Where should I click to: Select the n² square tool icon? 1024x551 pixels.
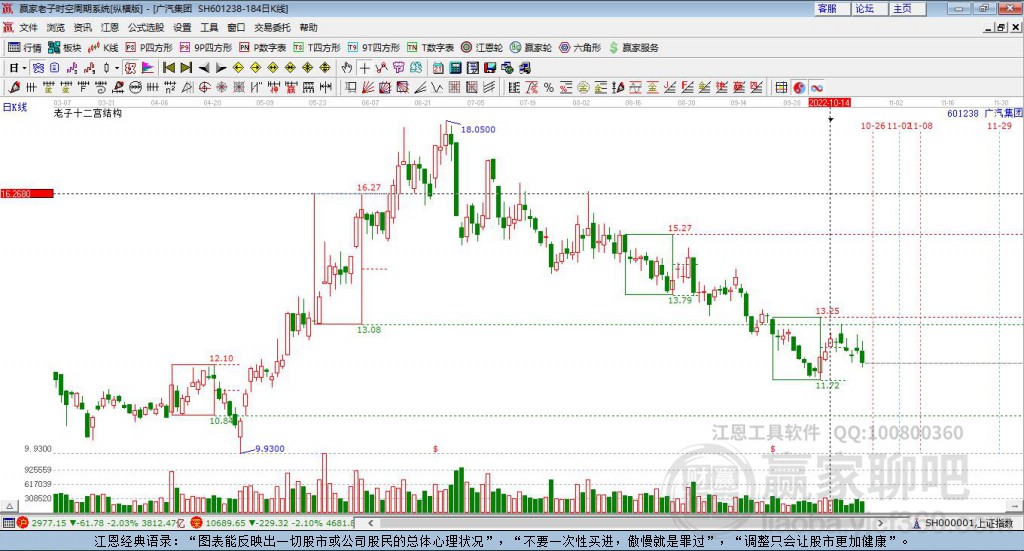[170, 87]
